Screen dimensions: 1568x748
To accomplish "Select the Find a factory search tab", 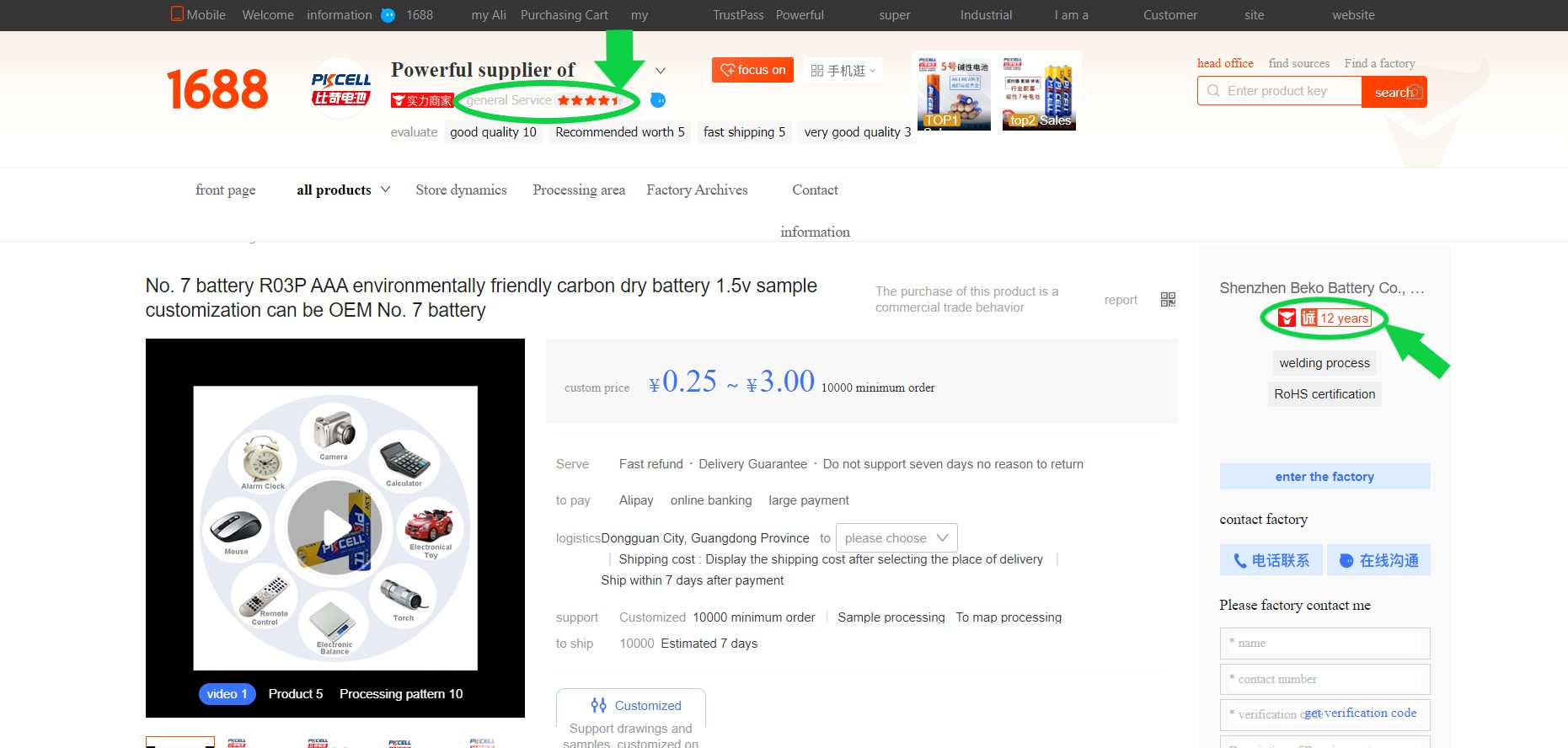I will (x=1379, y=63).
